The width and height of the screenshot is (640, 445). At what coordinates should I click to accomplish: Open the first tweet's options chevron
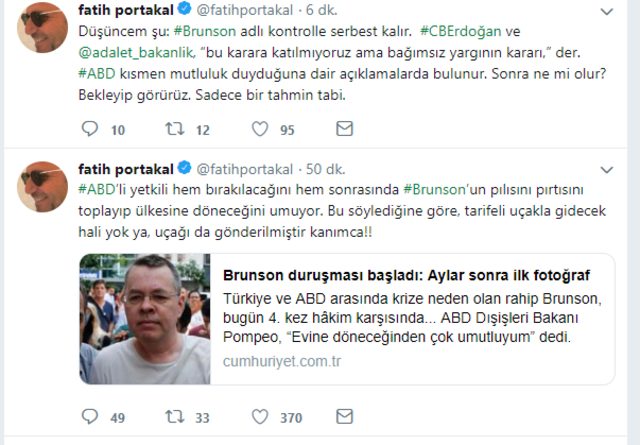[607, 12]
